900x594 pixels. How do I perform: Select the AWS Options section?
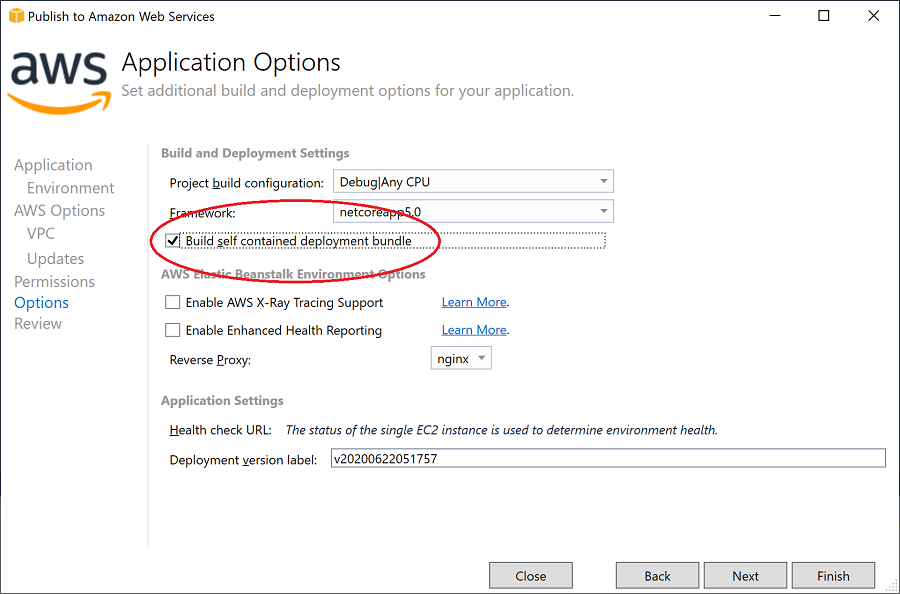[x=59, y=210]
